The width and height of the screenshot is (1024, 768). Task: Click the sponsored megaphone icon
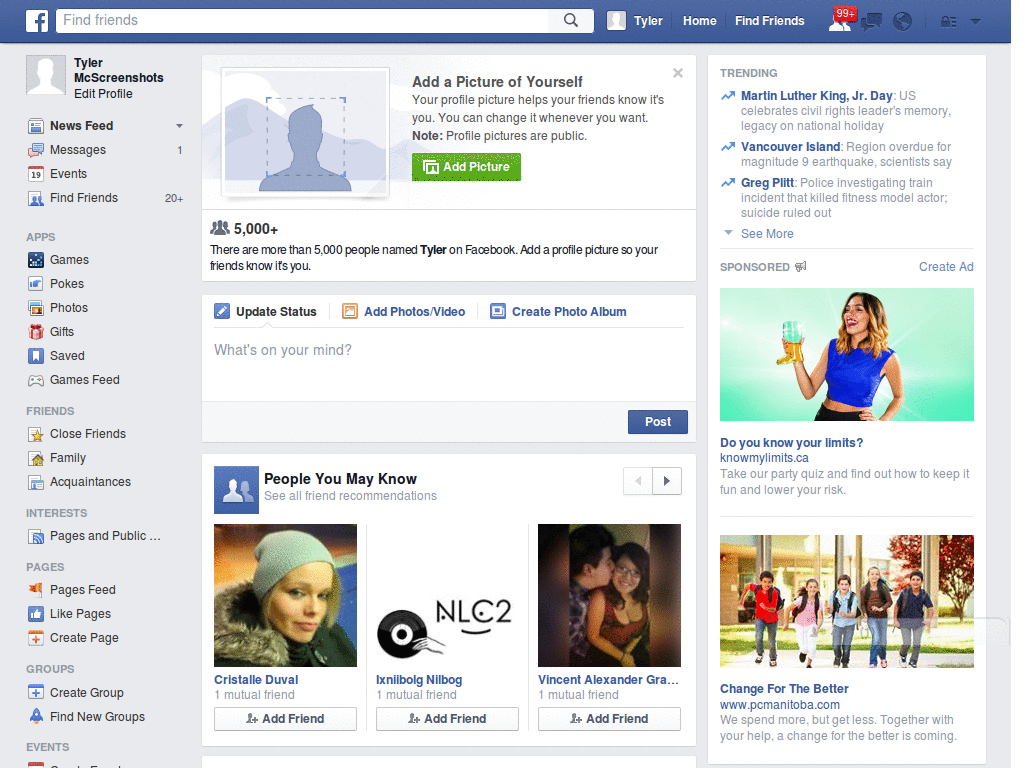coord(801,266)
